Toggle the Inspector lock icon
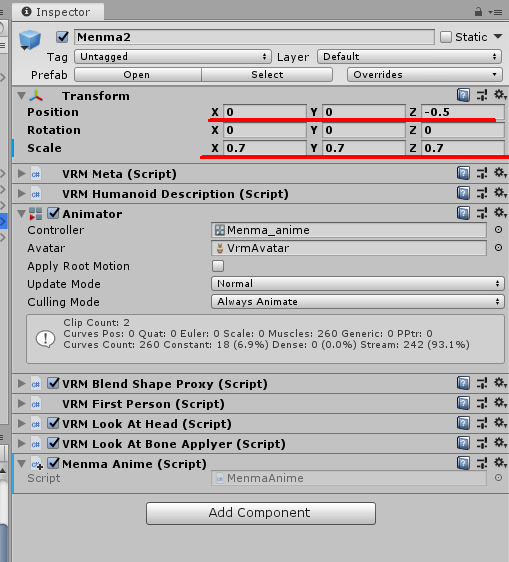Viewport: 509px width, 562px height. click(x=478, y=12)
